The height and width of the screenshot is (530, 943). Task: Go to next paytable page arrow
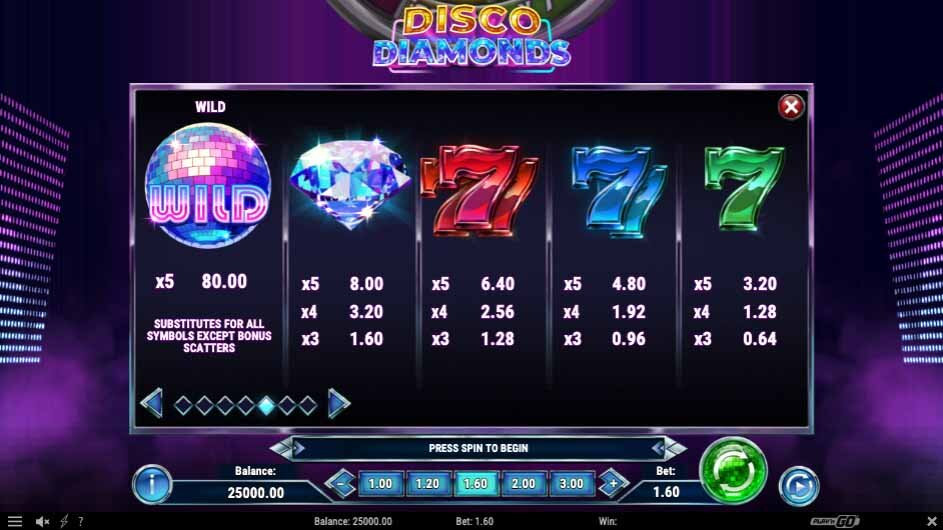click(x=339, y=404)
